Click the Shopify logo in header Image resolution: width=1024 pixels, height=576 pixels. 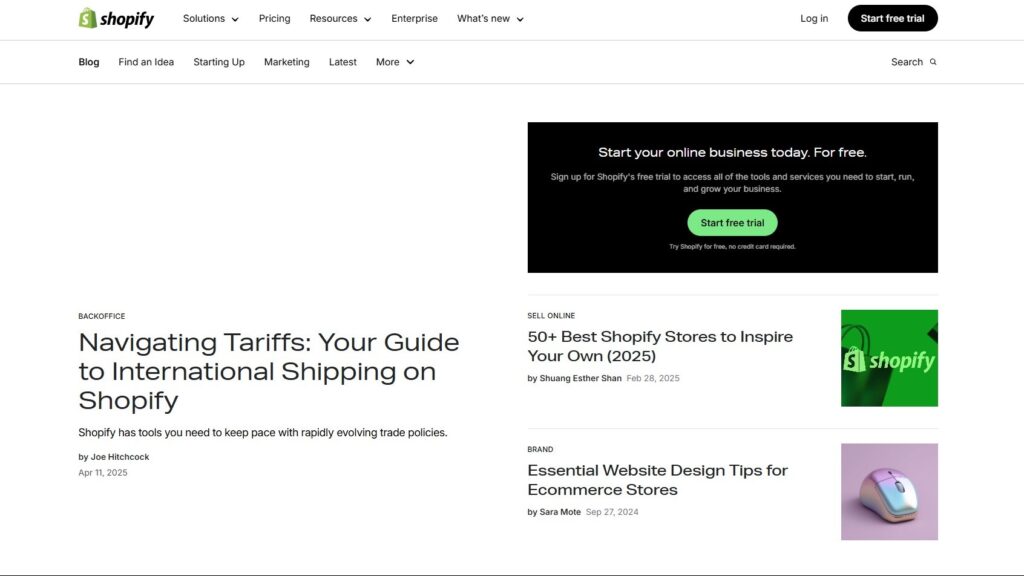point(116,18)
